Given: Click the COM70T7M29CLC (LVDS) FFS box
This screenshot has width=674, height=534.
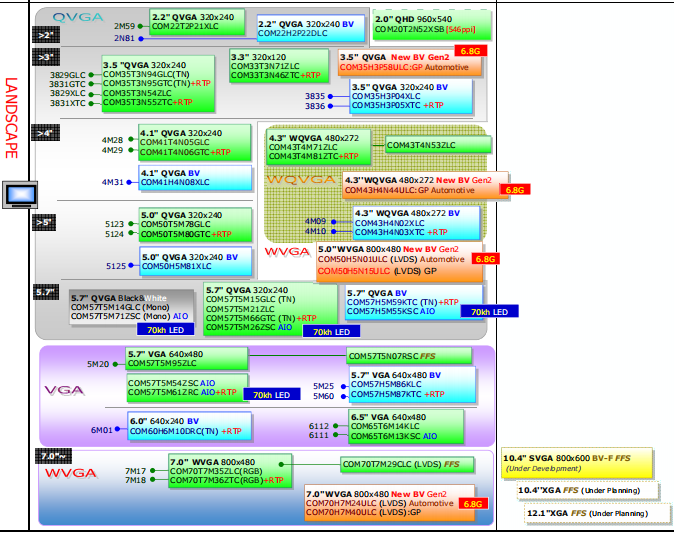Looking at the screenshot, I should (x=407, y=464).
